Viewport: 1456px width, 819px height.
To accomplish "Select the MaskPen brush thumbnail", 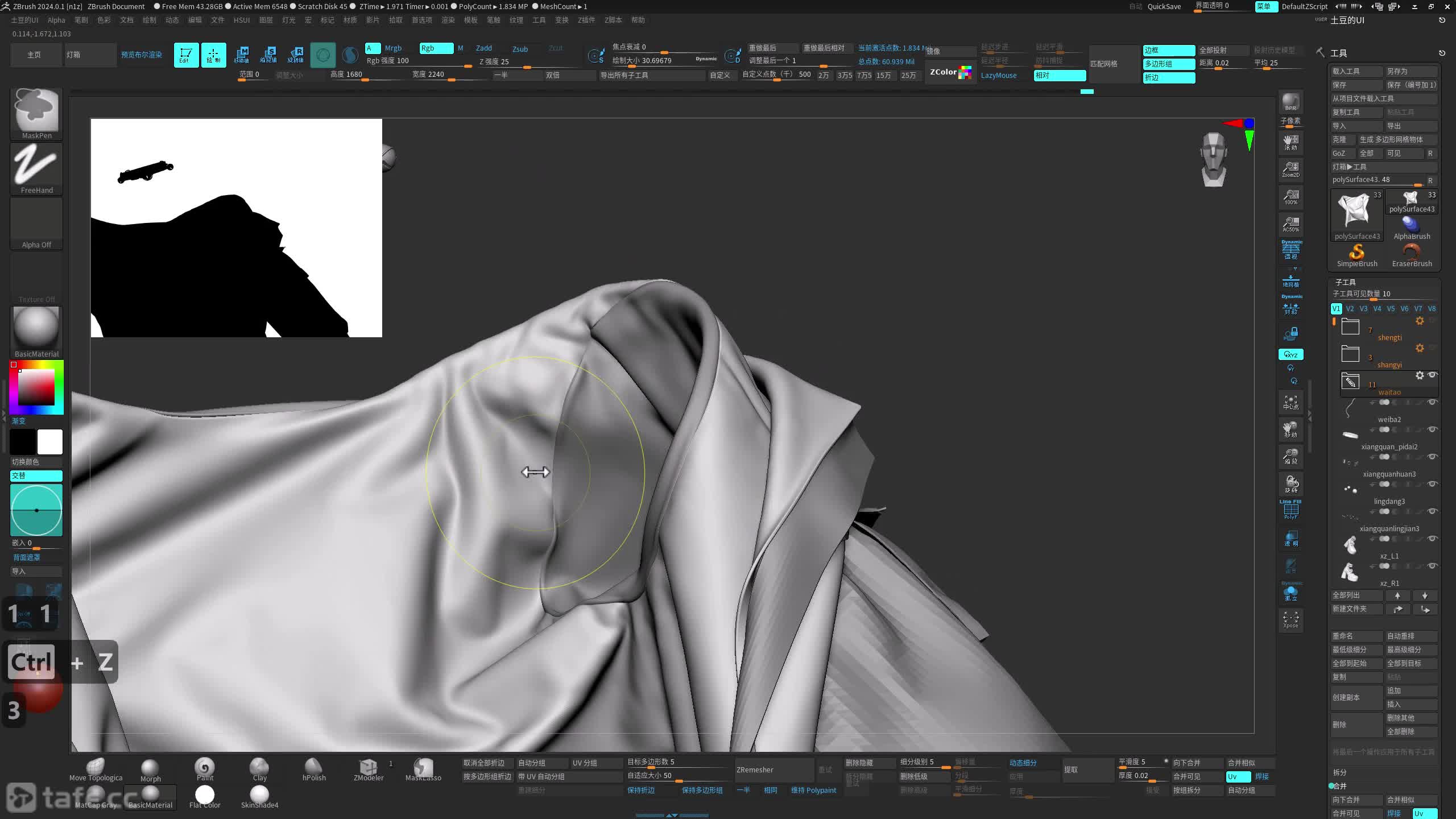I will pyautogui.click(x=36, y=113).
